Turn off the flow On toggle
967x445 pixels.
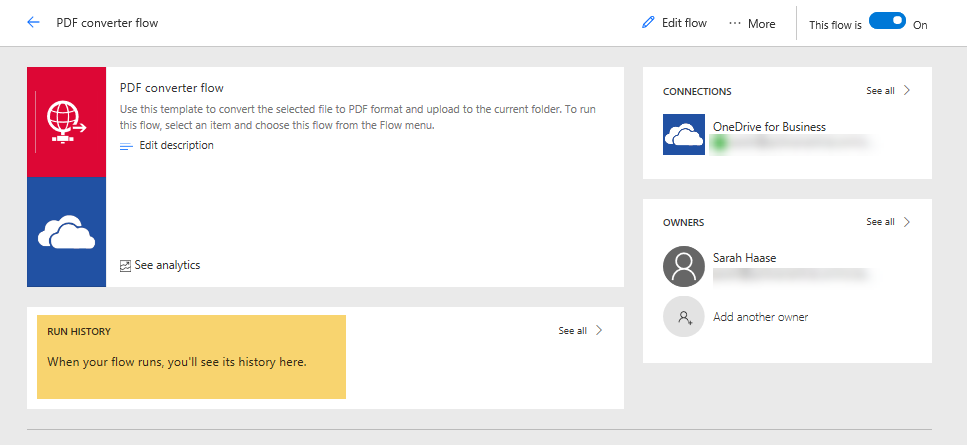[x=887, y=21]
